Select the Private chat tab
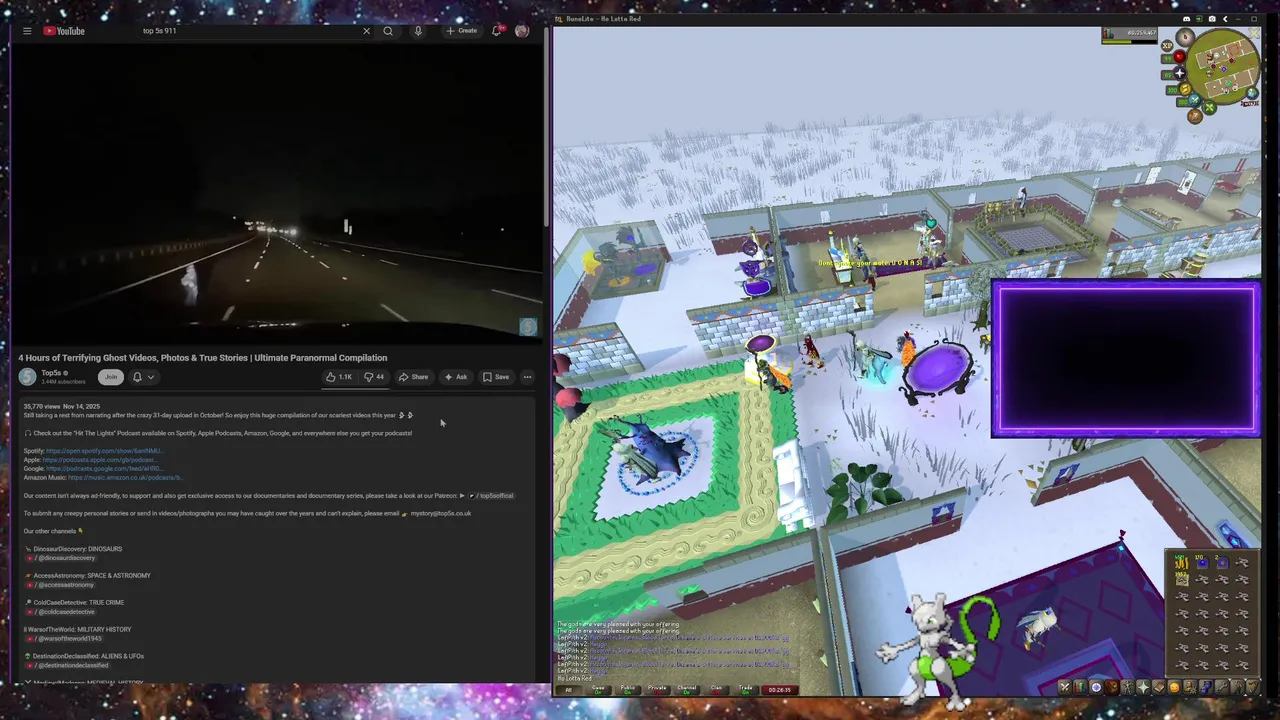This screenshot has height=720, width=1280. click(657, 689)
